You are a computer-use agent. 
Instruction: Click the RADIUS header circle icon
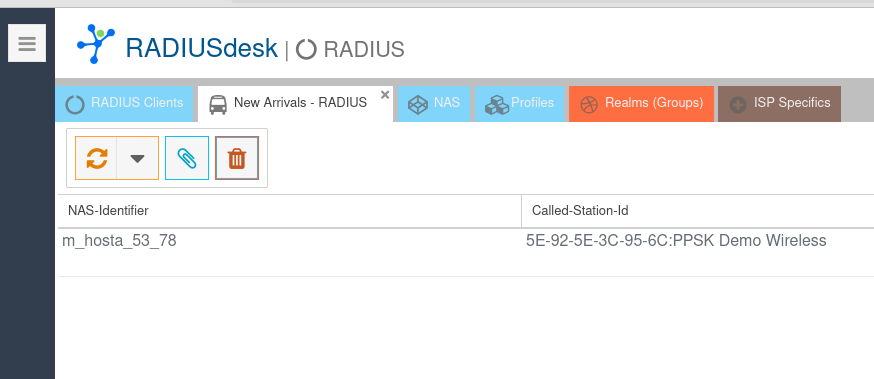point(306,49)
